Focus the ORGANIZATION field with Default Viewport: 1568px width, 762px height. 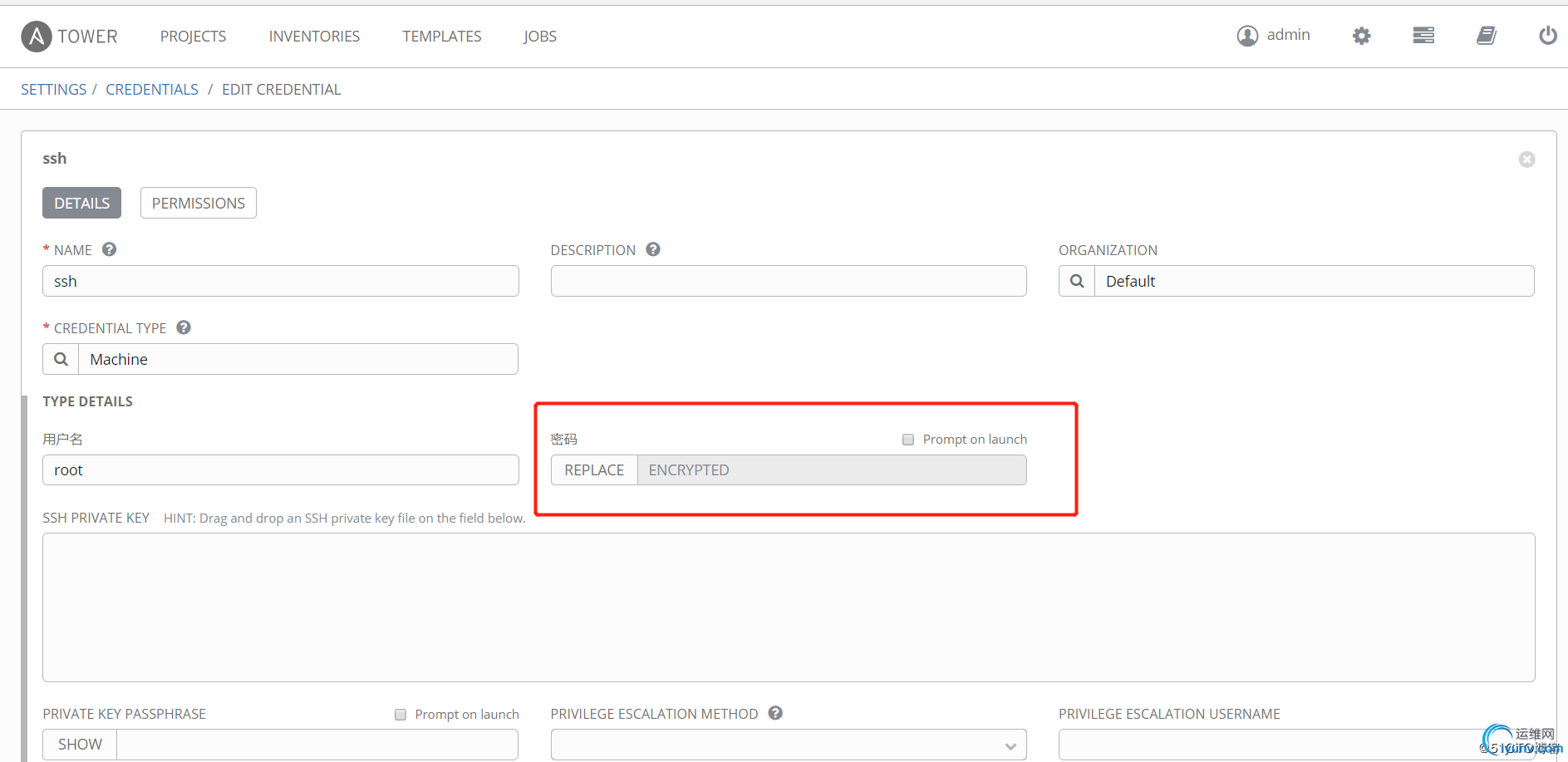[1314, 281]
